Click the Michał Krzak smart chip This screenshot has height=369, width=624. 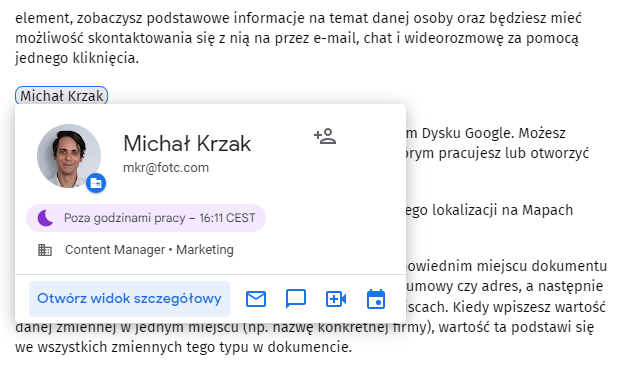pyautogui.click(x=61, y=96)
